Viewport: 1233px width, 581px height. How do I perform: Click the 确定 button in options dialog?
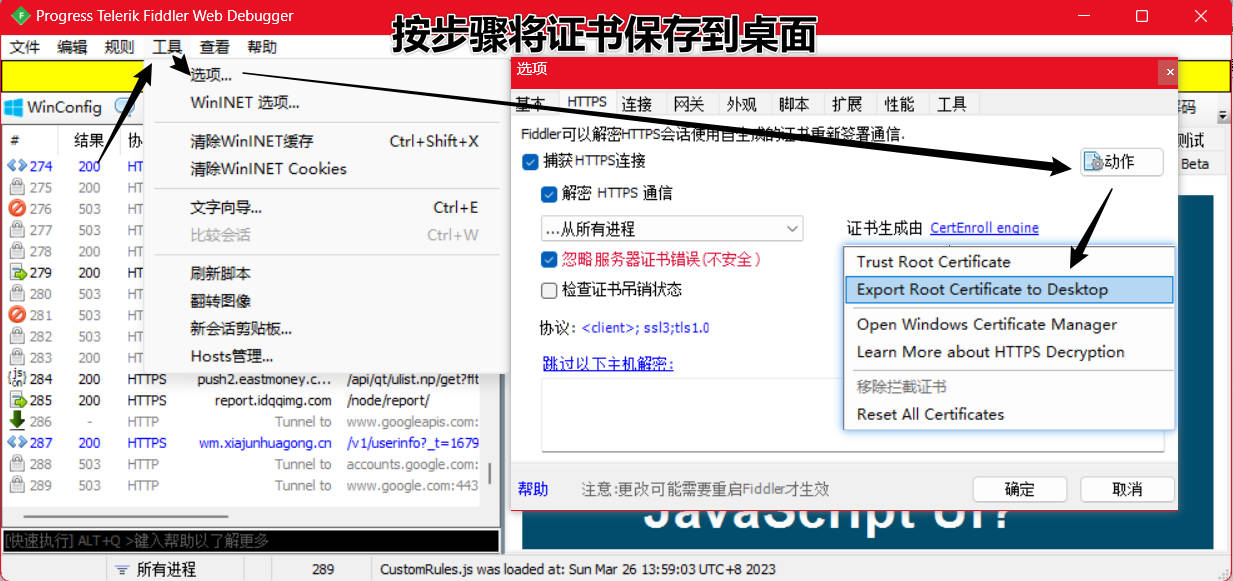1019,489
